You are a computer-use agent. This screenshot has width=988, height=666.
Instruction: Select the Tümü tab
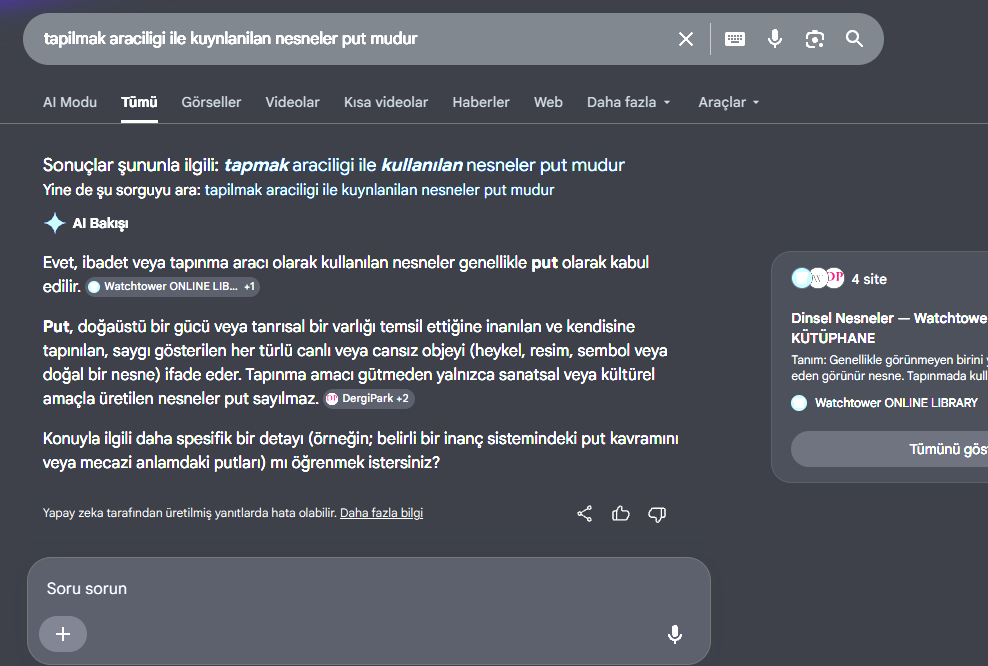click(139, 102)
